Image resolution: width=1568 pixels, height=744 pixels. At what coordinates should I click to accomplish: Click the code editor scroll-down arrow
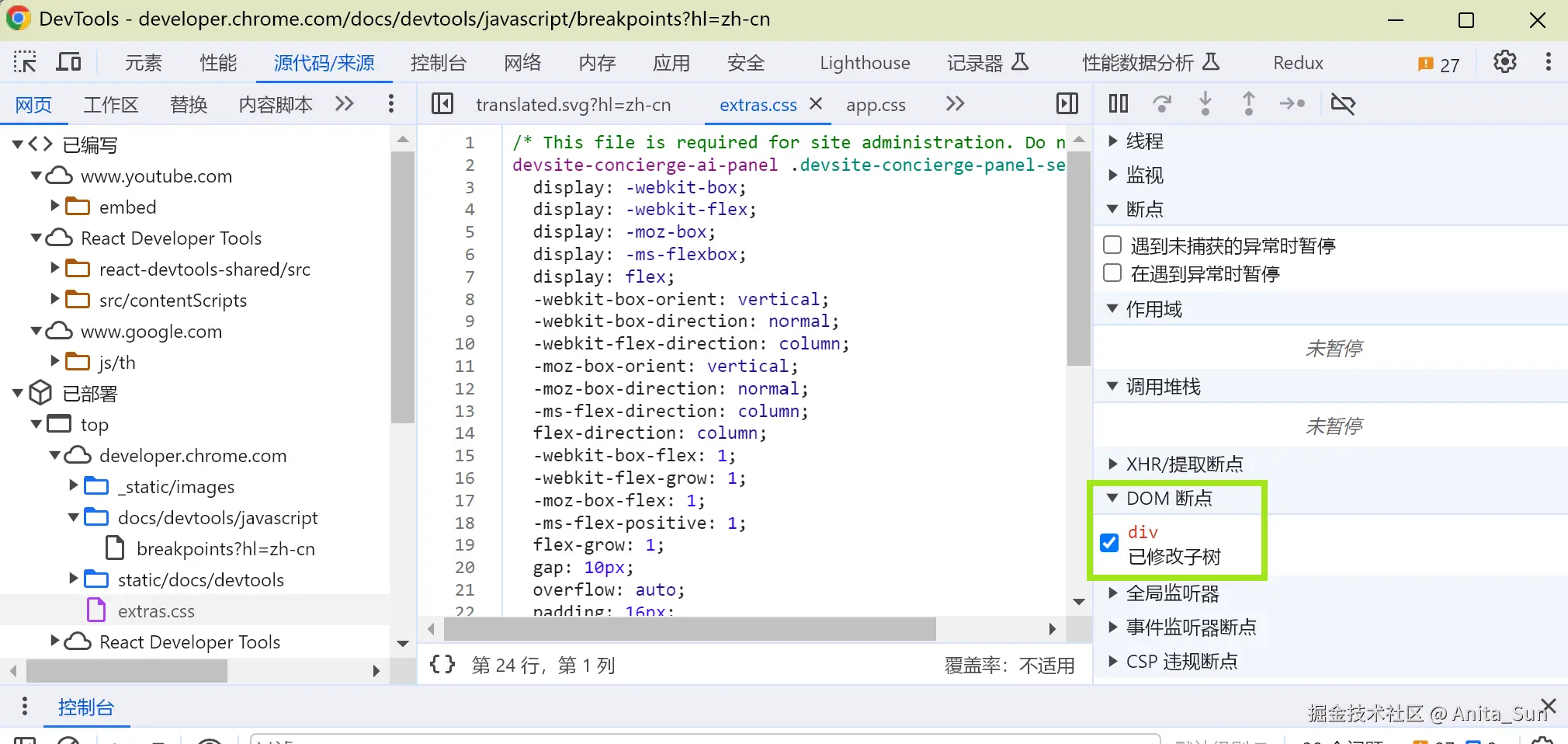click(1079, 602)
